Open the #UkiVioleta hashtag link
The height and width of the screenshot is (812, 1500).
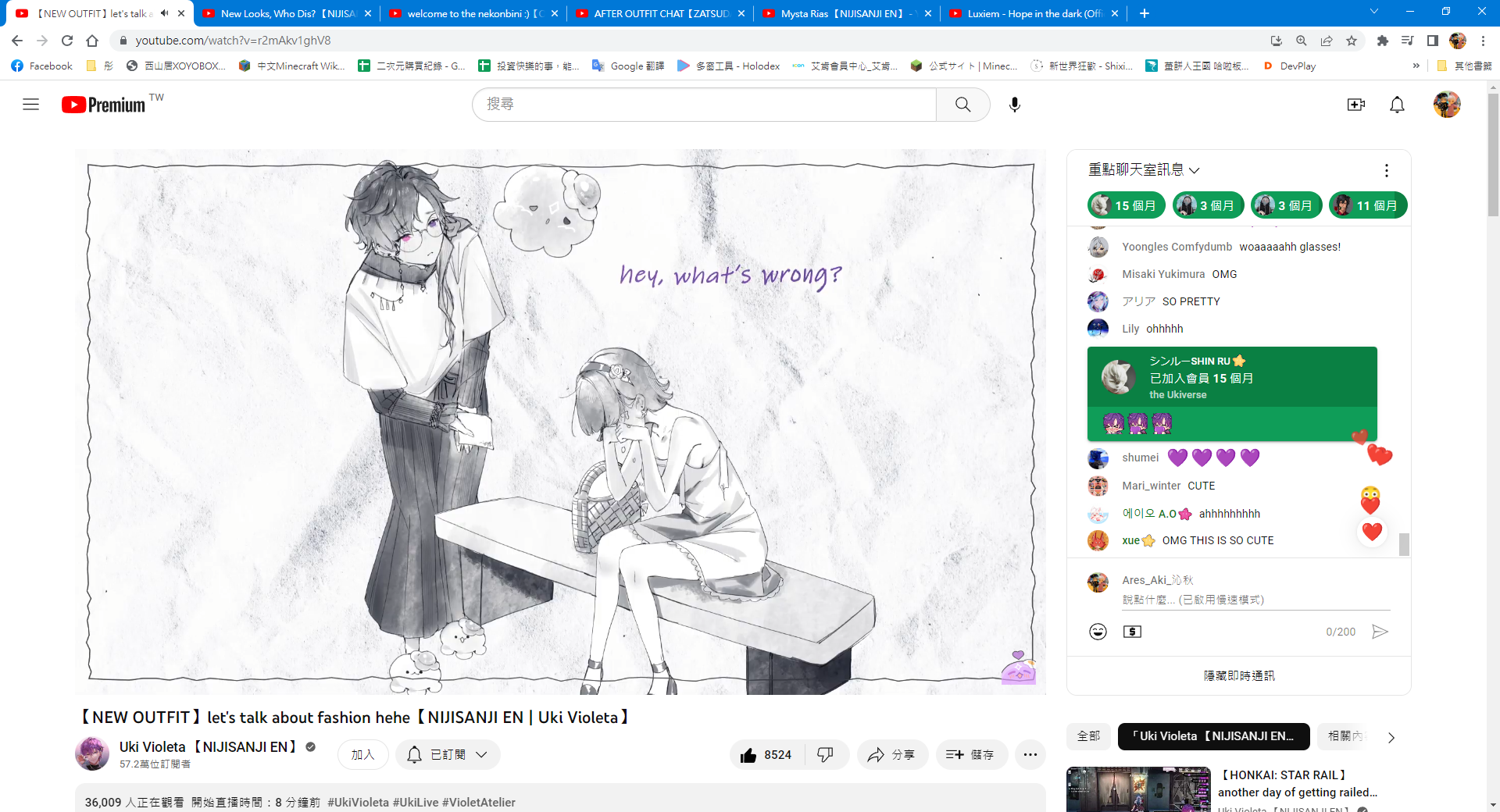click(359, 803)
